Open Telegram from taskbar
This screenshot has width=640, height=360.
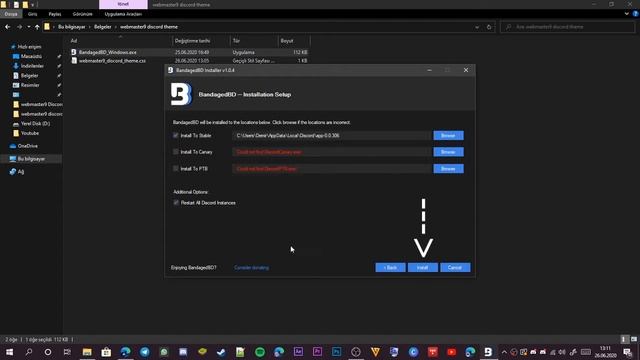point(144,352)
